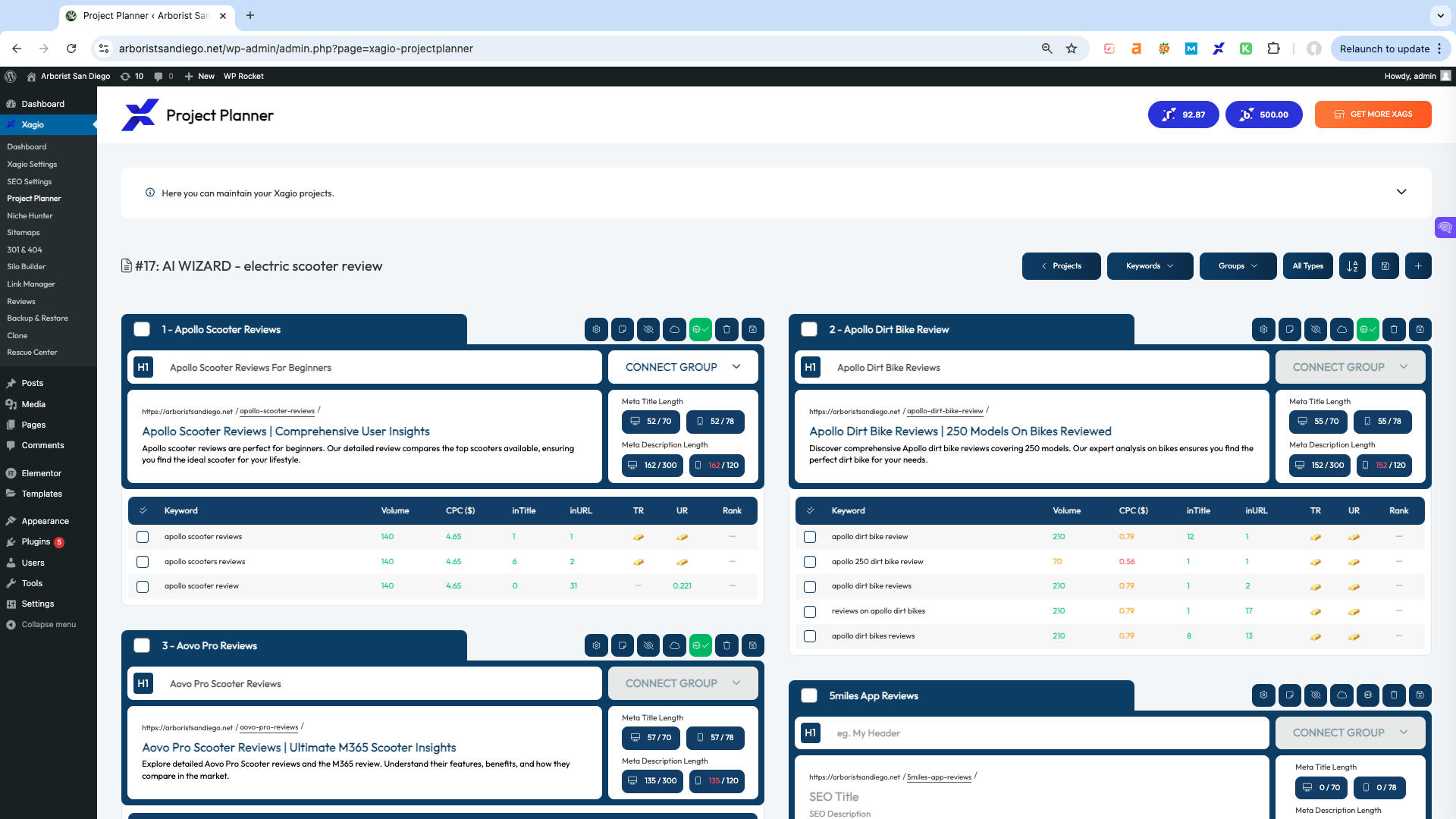
Task: Open Keywords dropdown menu
Action: (x=1150, y=266)
